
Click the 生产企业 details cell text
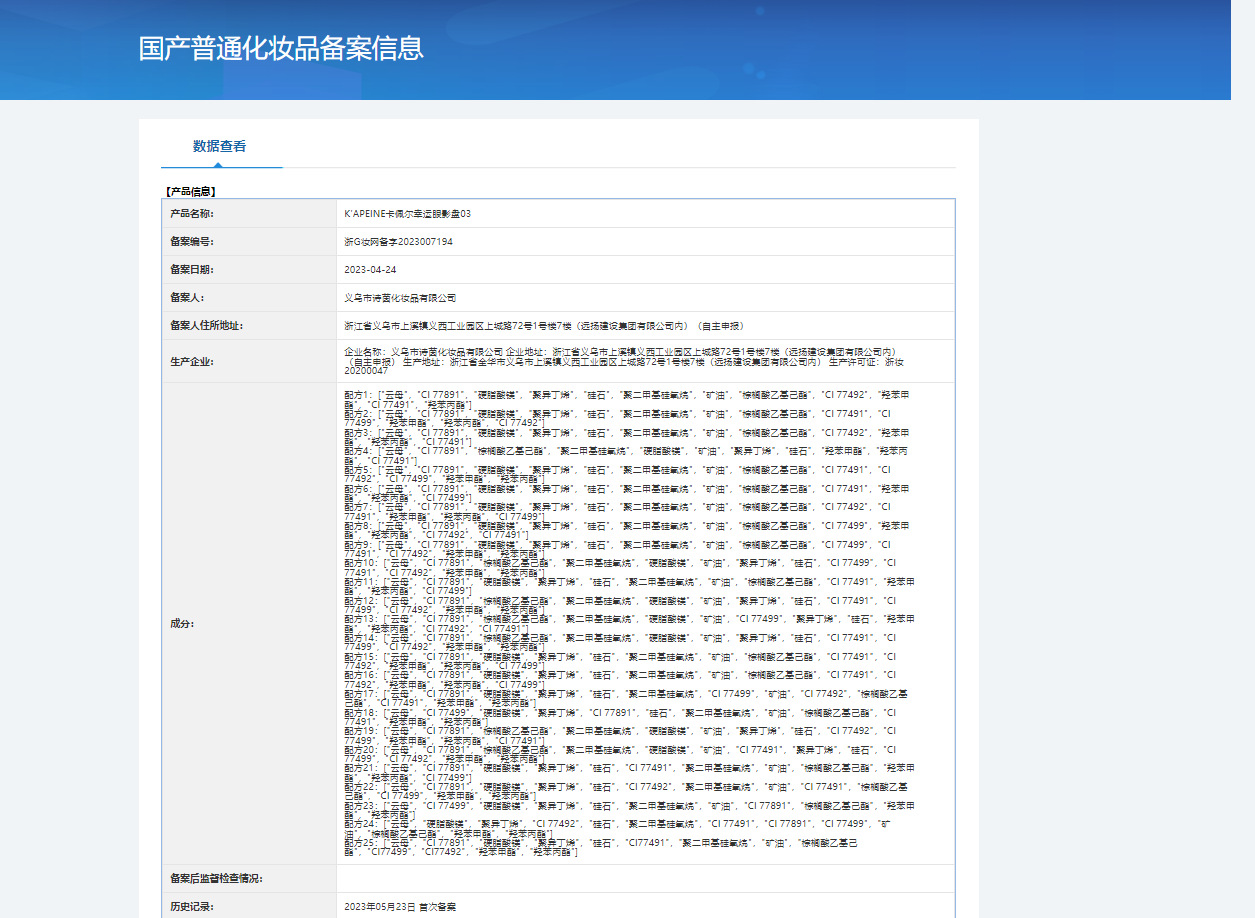(x=627, y=361)
